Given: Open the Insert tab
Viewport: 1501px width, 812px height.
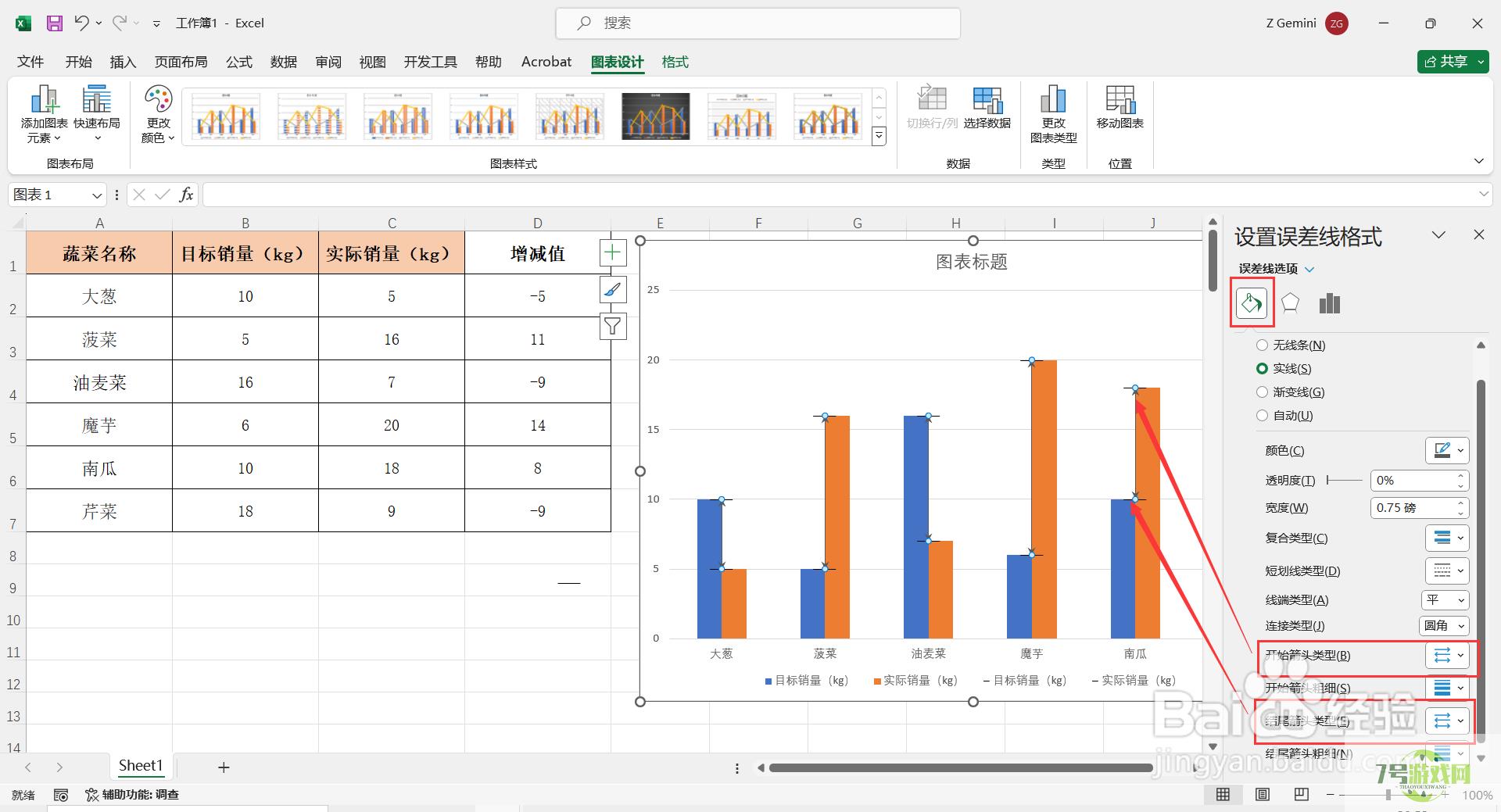Looking at the screenshot, I should click(123, 62).
